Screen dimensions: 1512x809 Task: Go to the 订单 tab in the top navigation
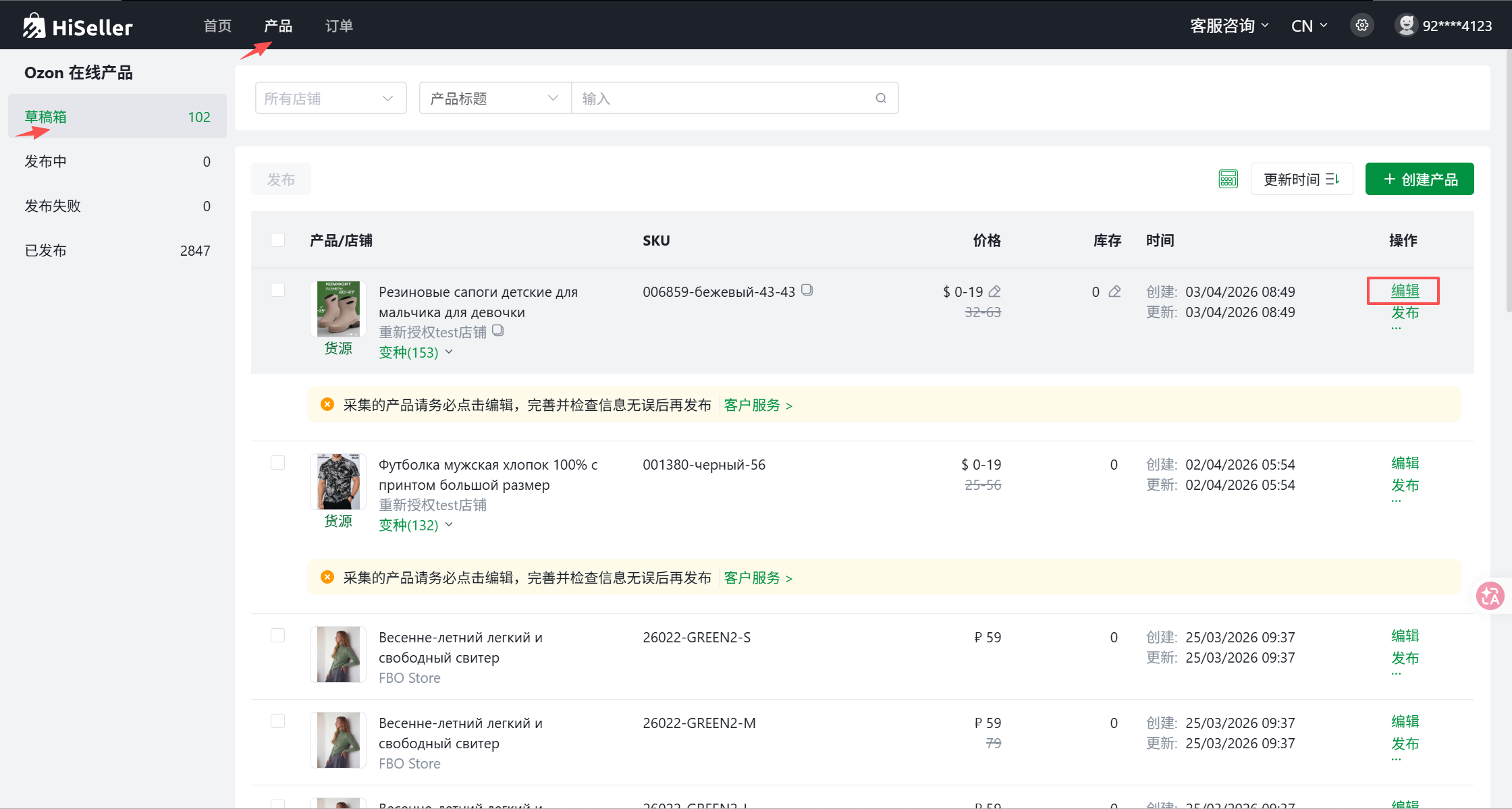(x=339, y=26)
